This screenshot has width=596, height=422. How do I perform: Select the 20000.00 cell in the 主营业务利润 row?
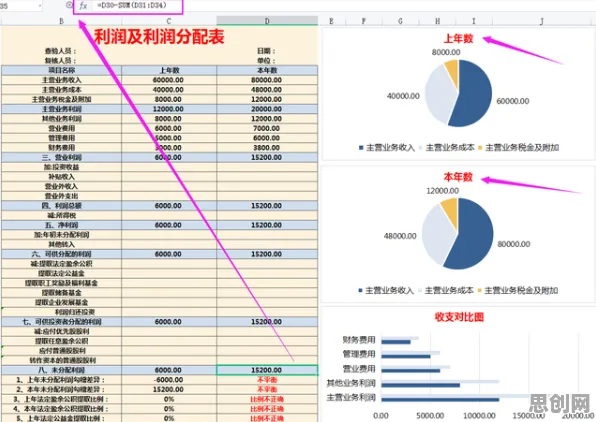[267, 109]
